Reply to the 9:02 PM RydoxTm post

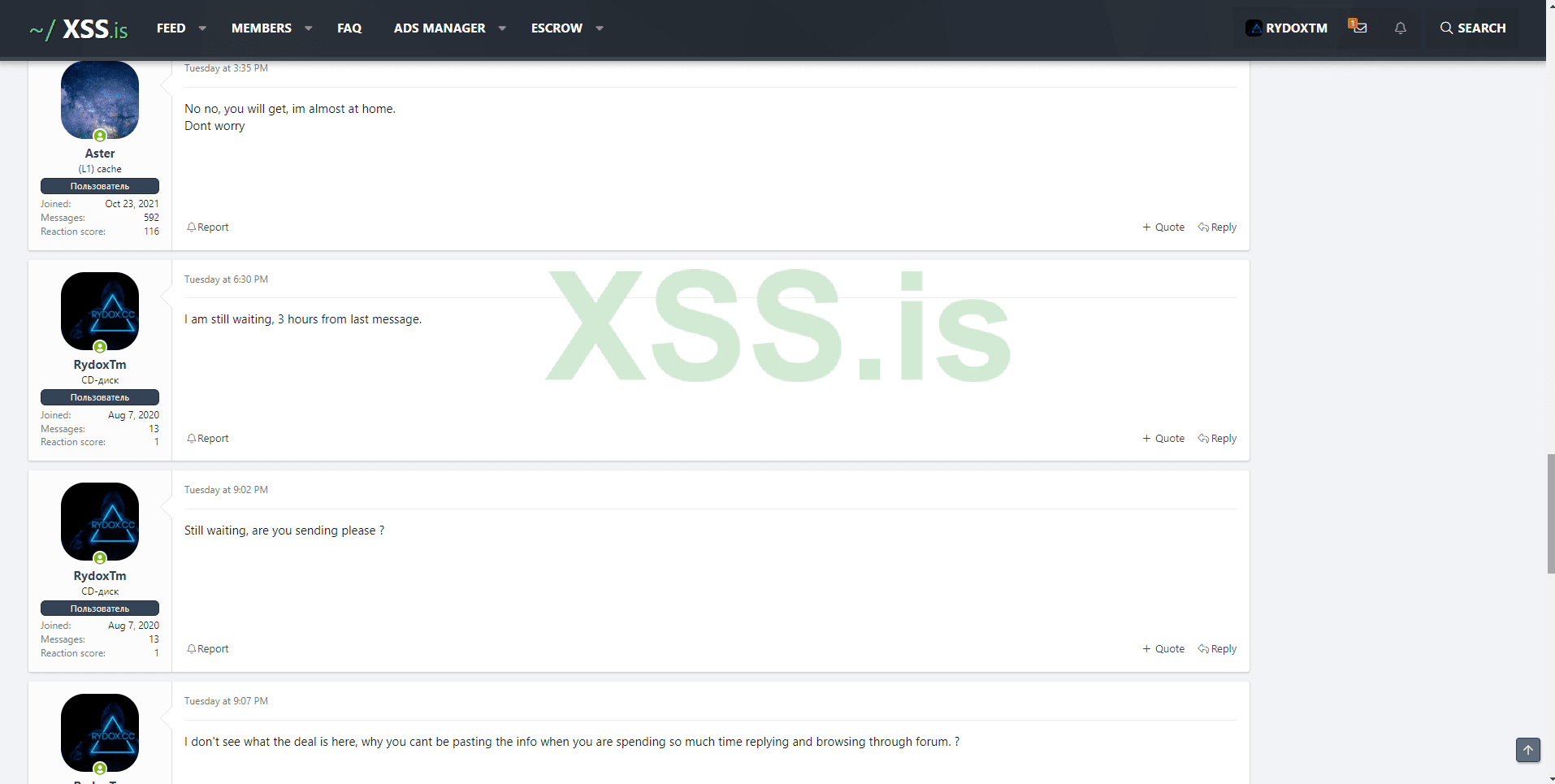[x=1217, y=649]
